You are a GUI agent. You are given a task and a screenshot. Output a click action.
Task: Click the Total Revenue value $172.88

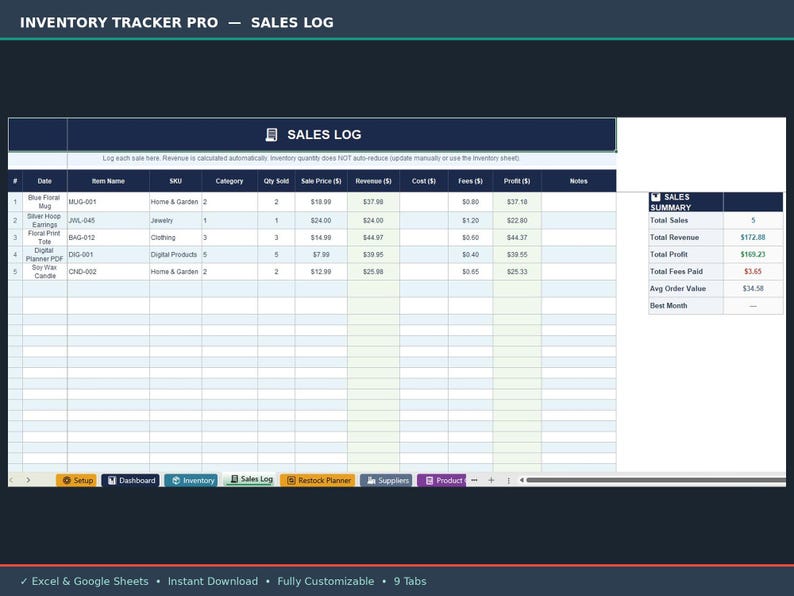[753, 237]
